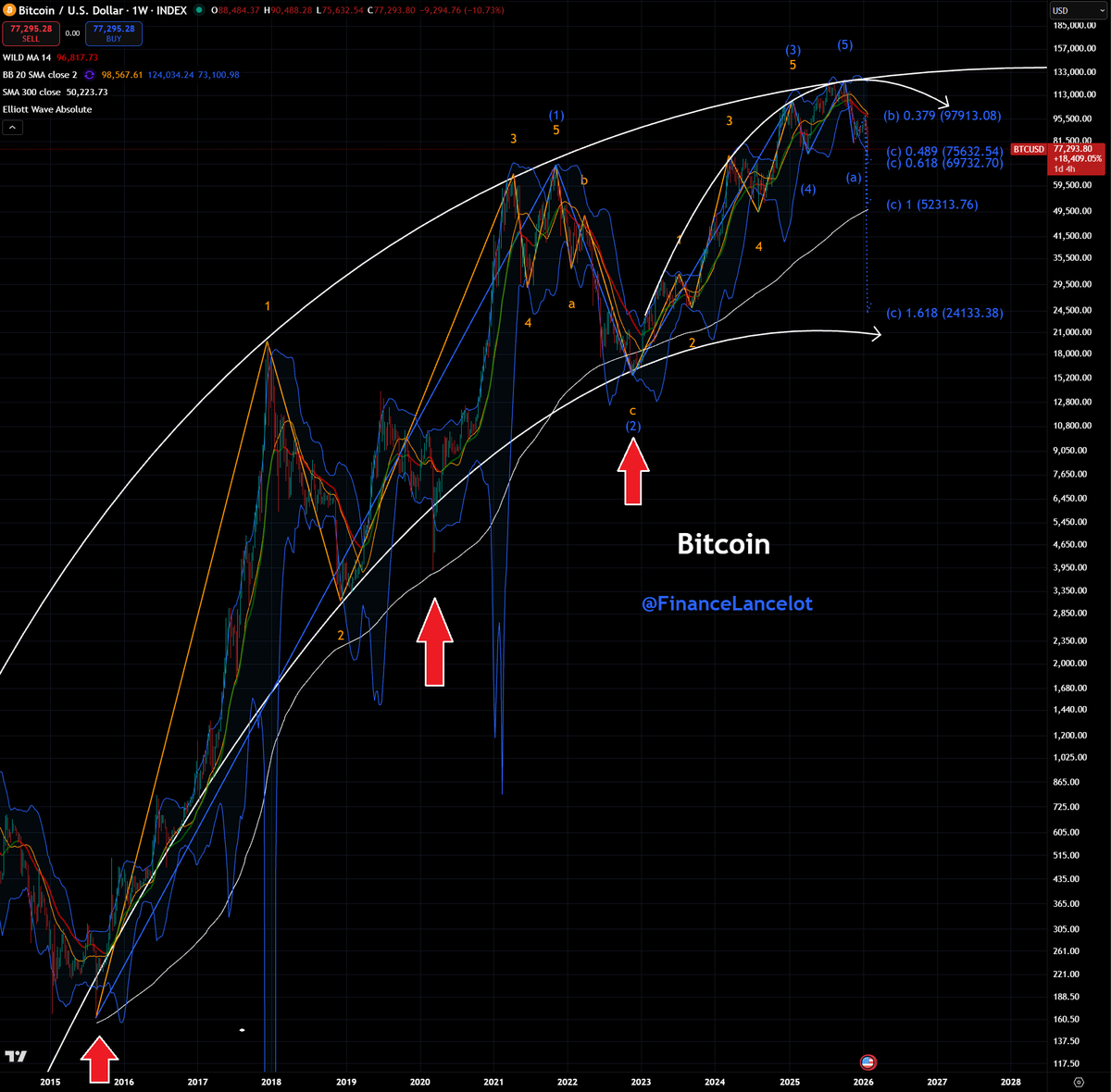This screenshot has height=1092, width=1111.
Task: Click the red BTCUSD current price label
Action: 1029,149
